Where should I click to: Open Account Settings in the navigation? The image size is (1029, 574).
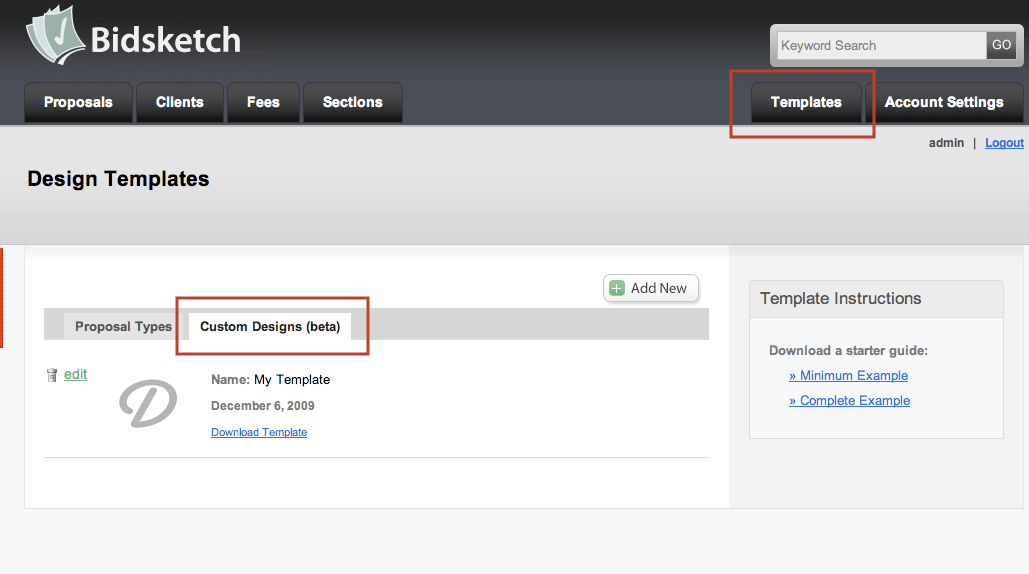pos(944,102)
